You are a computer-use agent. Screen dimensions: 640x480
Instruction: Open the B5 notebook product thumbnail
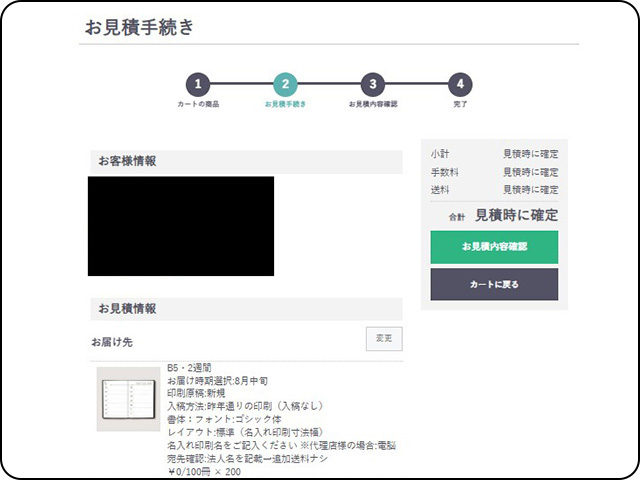pyautogui.click(x=128, y=399)
